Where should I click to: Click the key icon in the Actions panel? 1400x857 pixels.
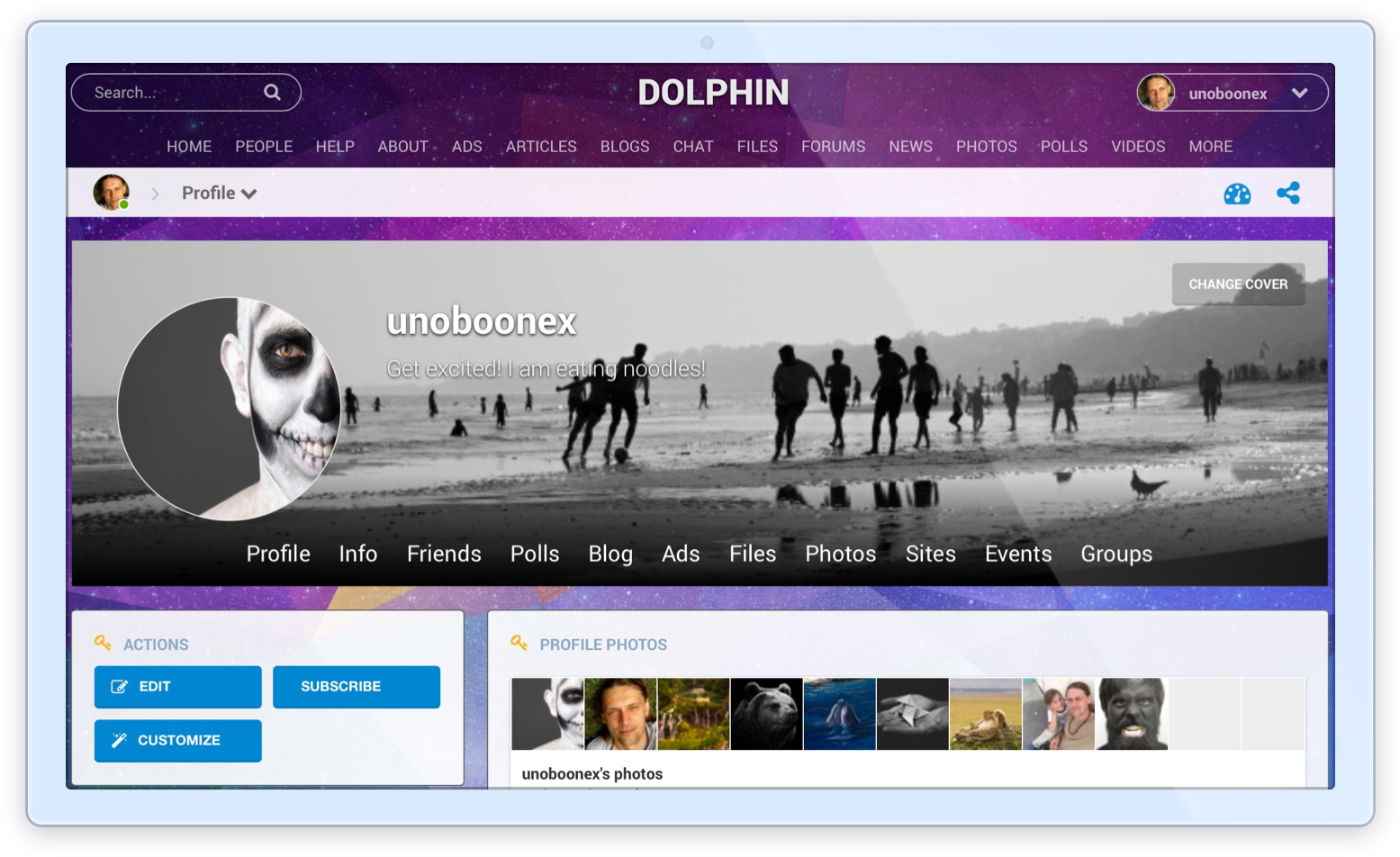[102, 644]
